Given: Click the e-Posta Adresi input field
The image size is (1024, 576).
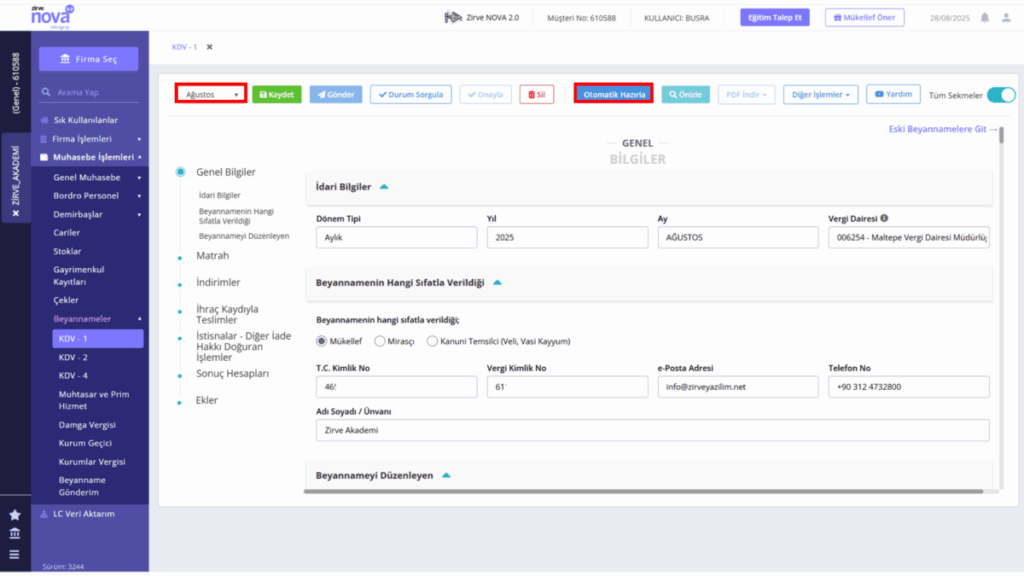Looking at the screenshot, I should point(738,387).
